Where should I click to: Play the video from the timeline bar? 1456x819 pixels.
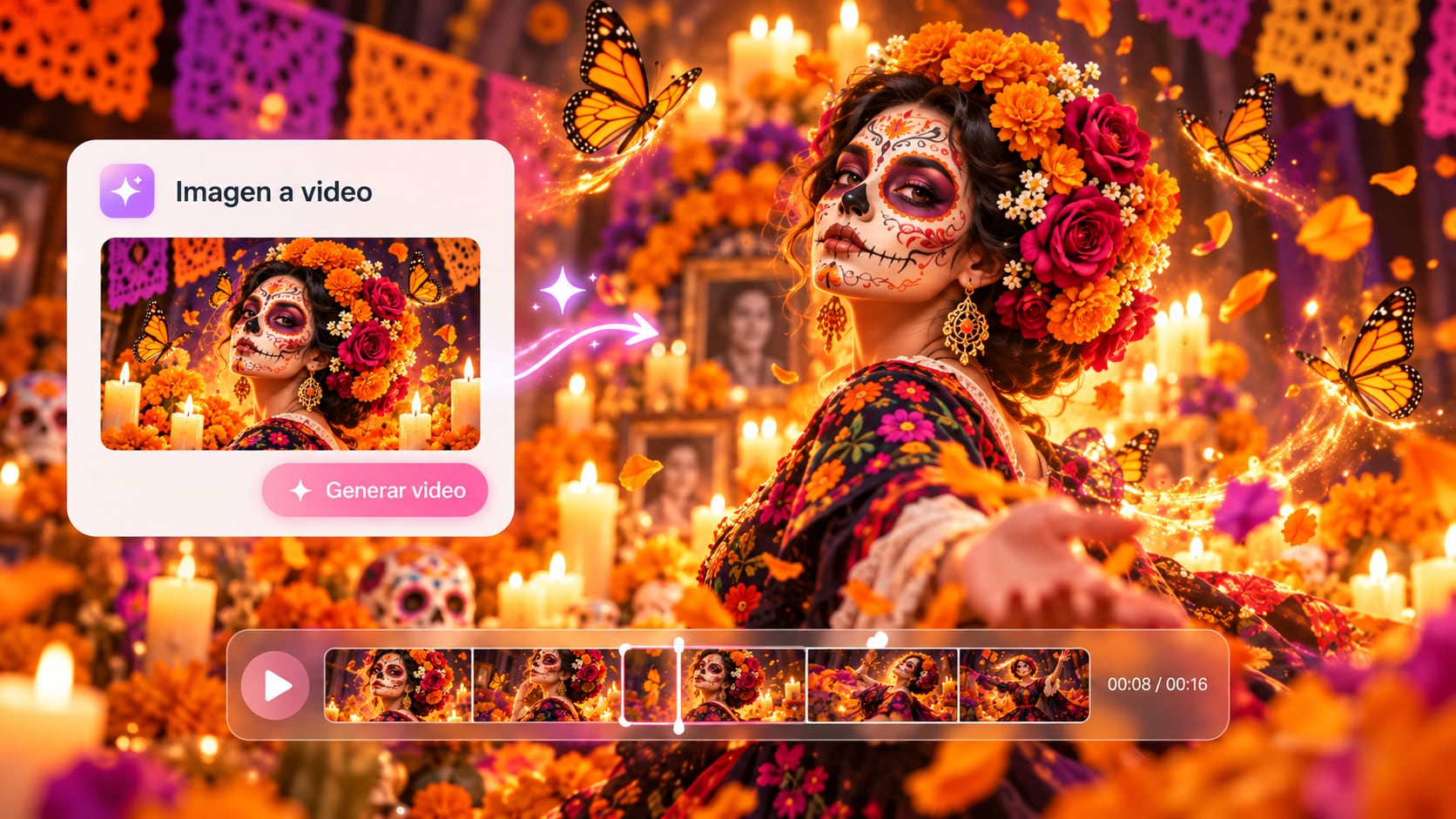coord(275,686)
